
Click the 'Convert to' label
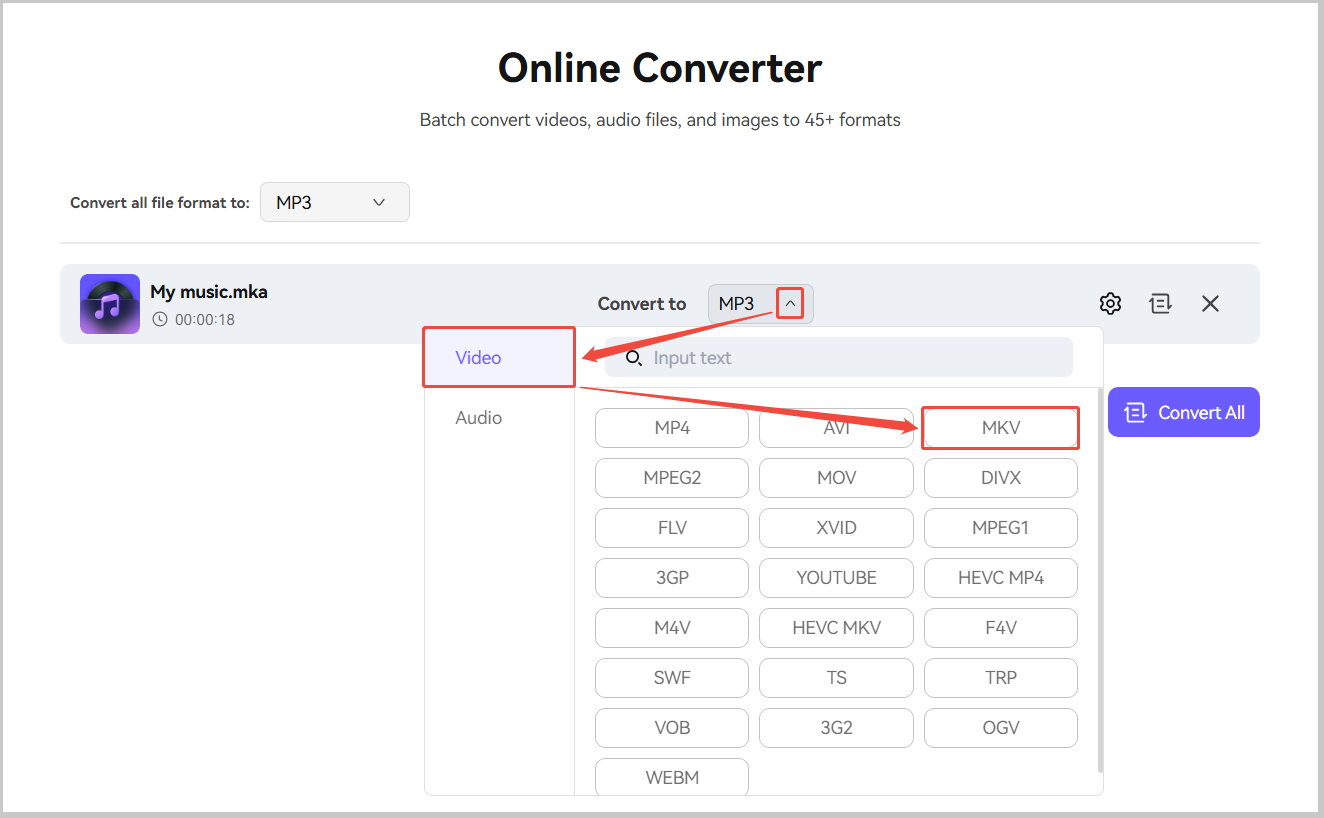click(642, 304)
